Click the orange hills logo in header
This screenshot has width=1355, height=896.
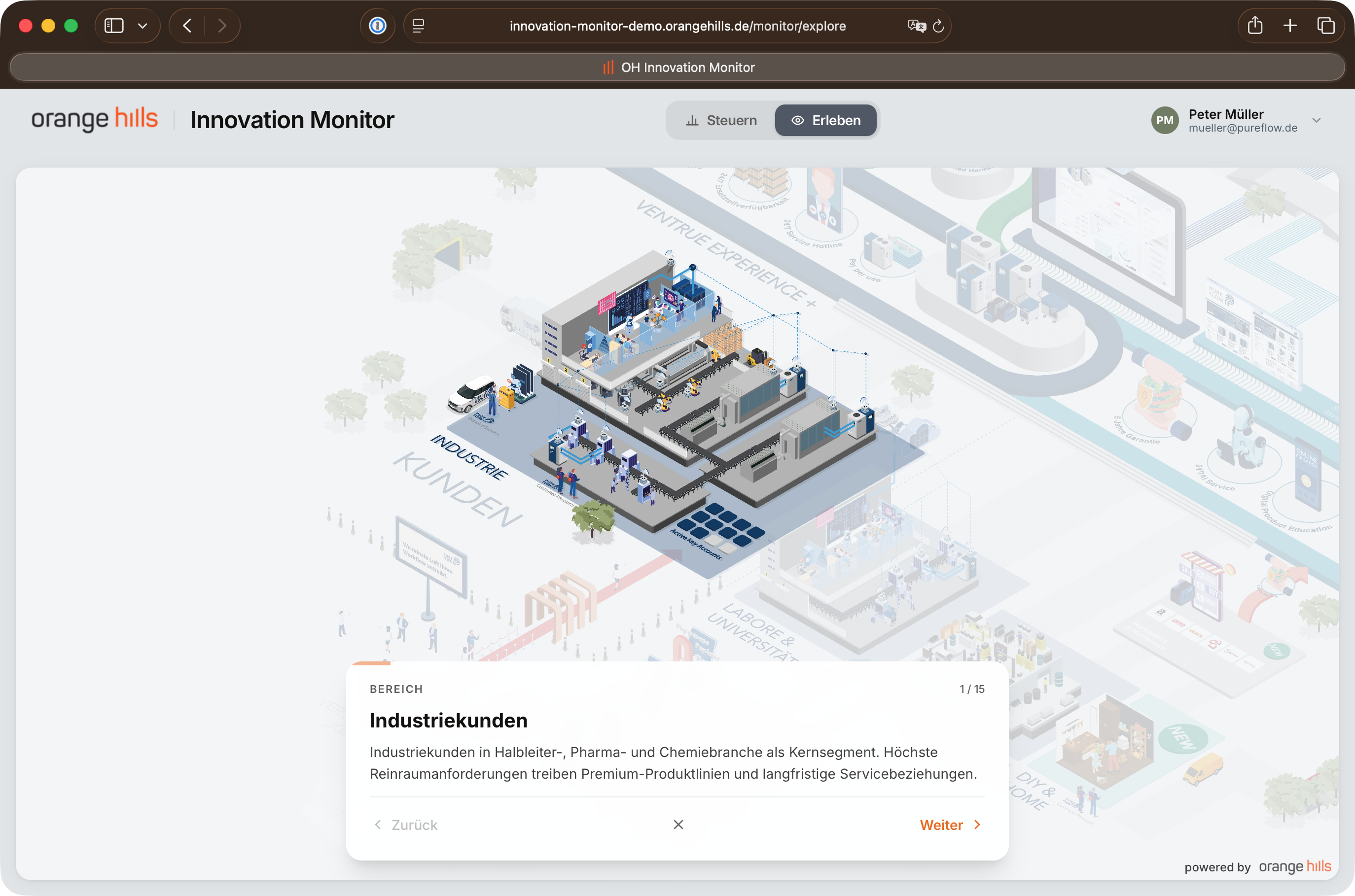[94, 119]
